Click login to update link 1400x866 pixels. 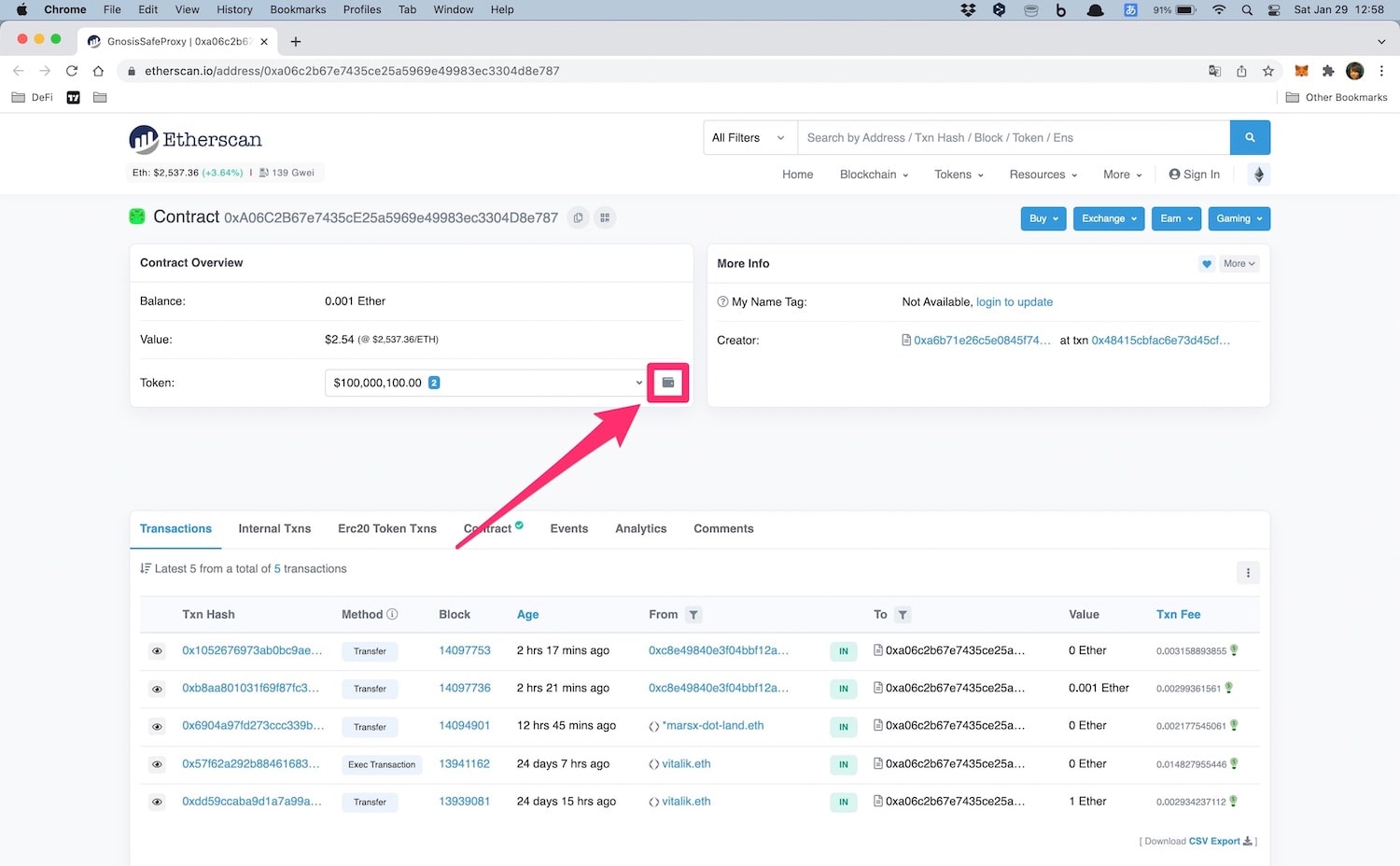coord(1015,302)
